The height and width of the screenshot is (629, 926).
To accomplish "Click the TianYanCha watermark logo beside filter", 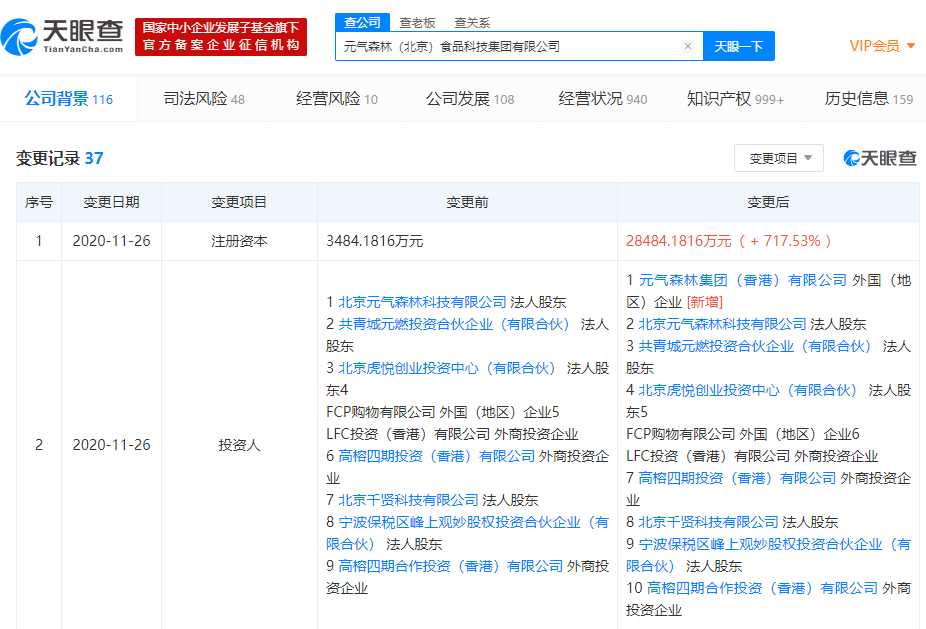I will click(880, 158).
